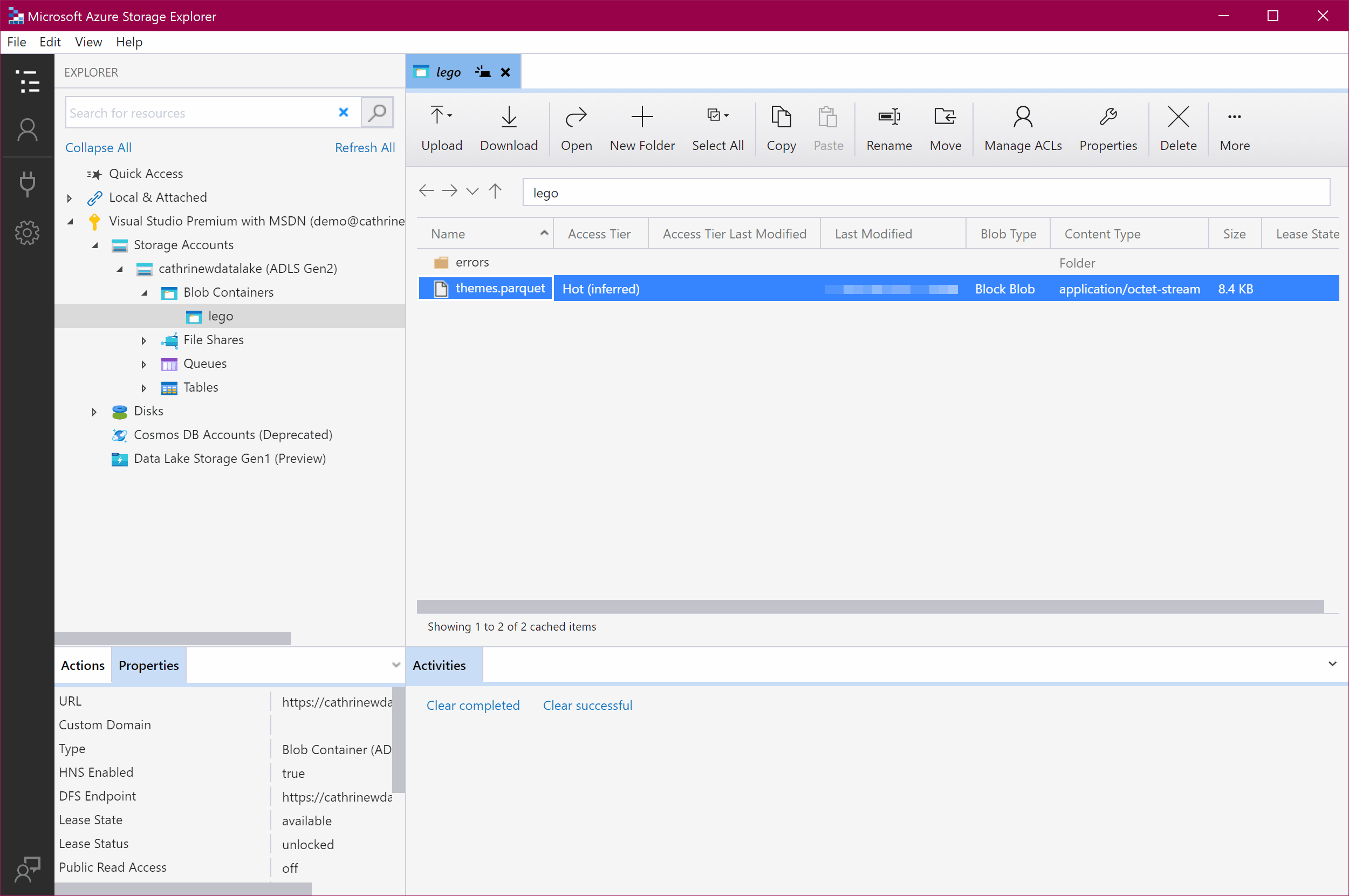The height and width of the screenshot is (896, 1349).
Task: Expand the Disks tree node
Action: [x=94, y=412]
